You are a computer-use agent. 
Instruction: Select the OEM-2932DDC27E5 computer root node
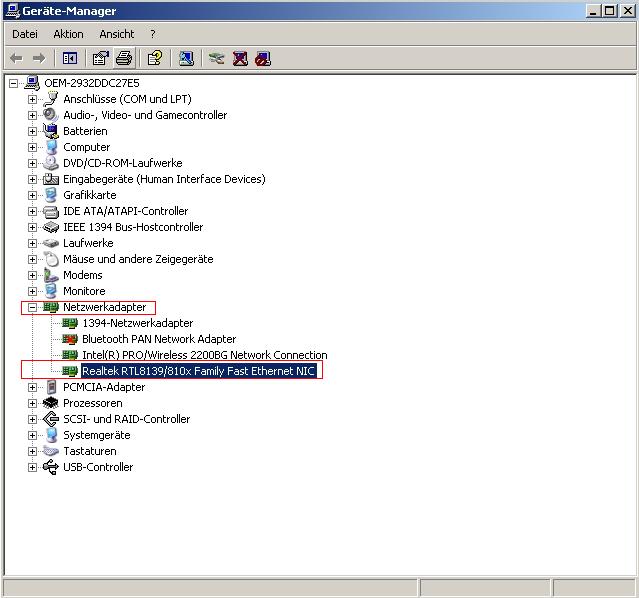91,83
